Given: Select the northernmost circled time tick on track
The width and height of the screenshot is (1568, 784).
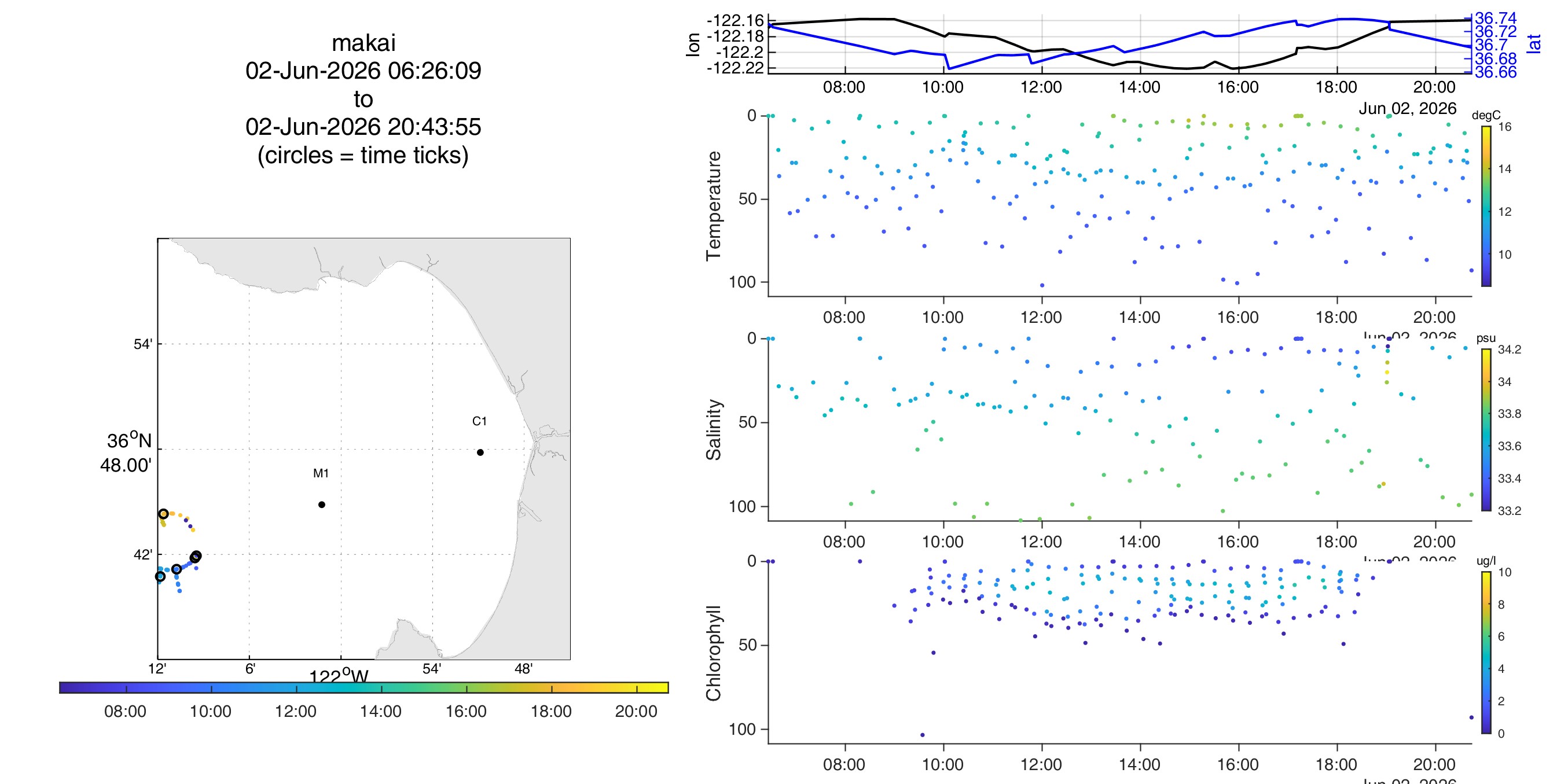Looking at the screenshot, I should pos(163,514).
